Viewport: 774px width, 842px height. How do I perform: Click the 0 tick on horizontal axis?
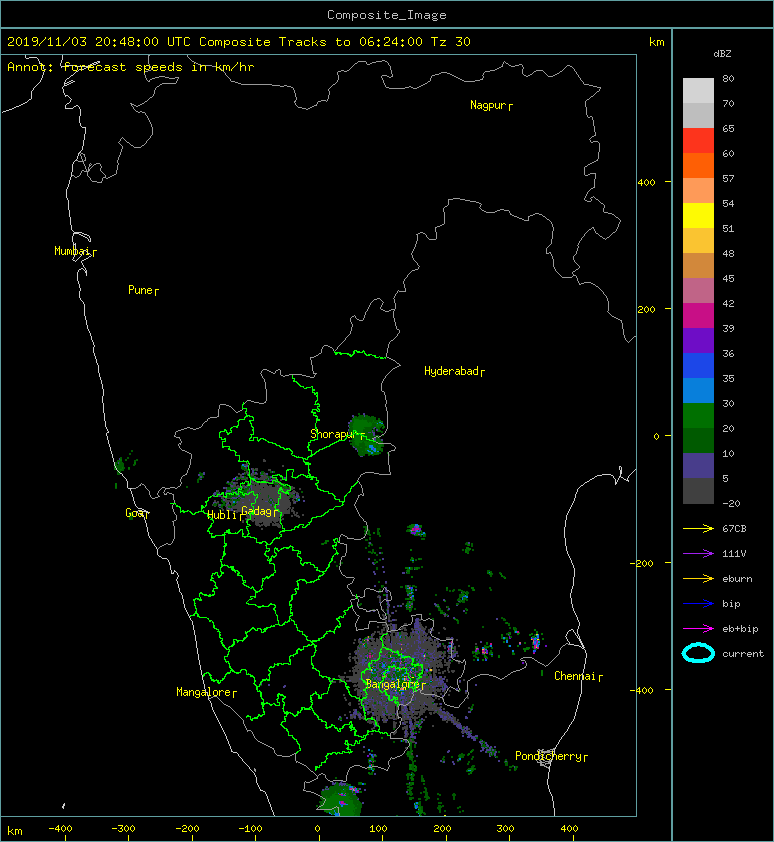317,829
